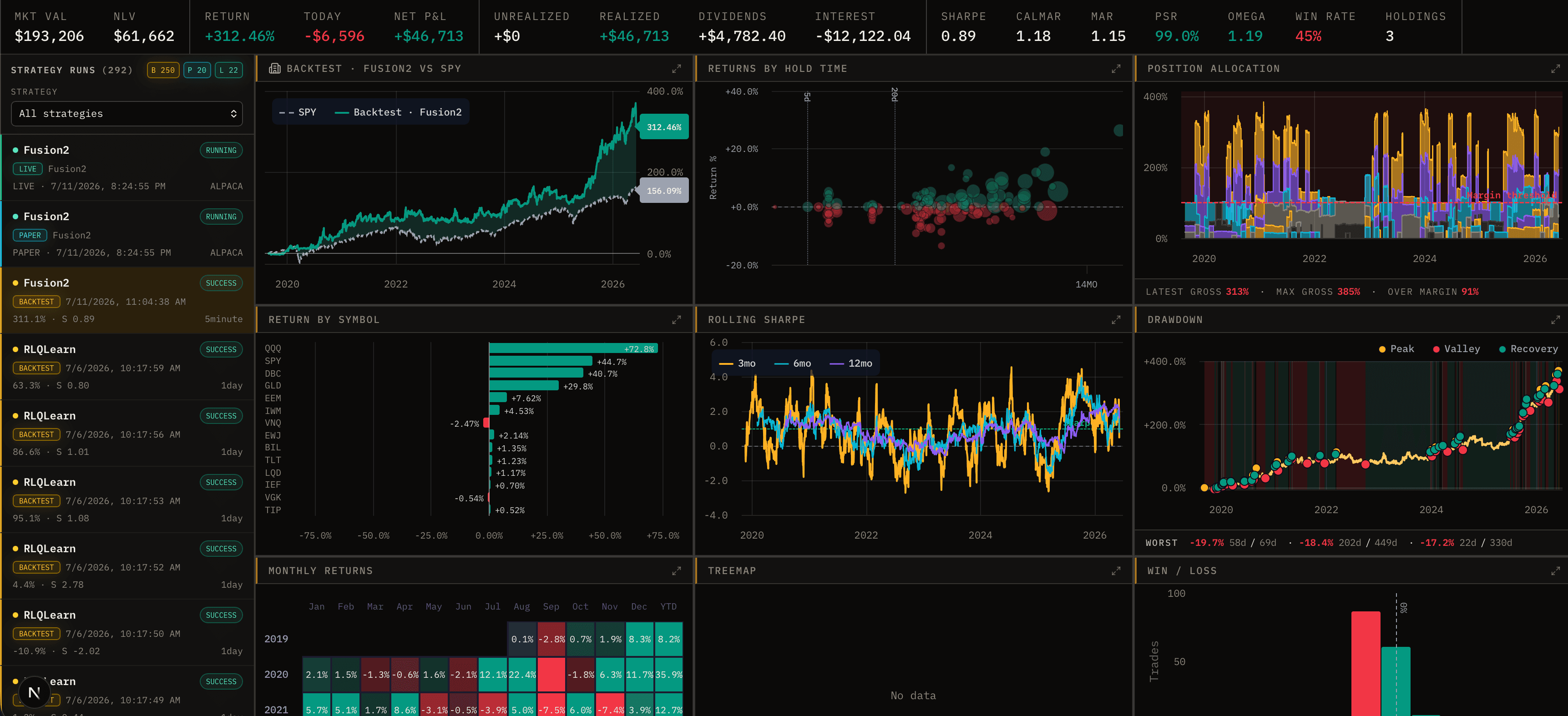
Task: Click RUNNING status badge on PAPER Fusion2
Action: 221,217
